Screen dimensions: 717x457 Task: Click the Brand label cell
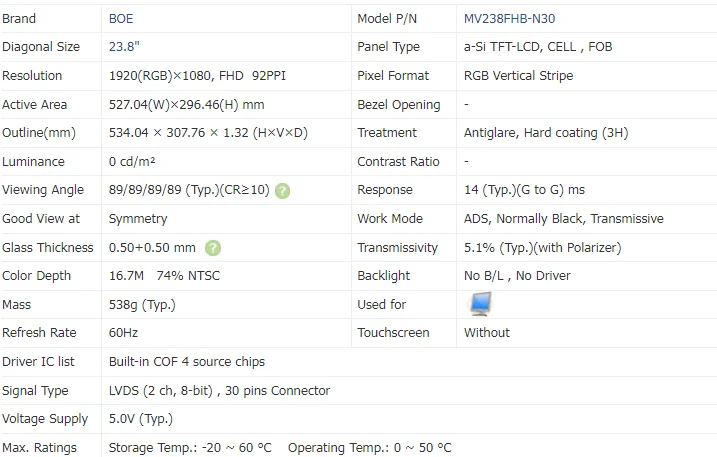click(x=19, y=19)
